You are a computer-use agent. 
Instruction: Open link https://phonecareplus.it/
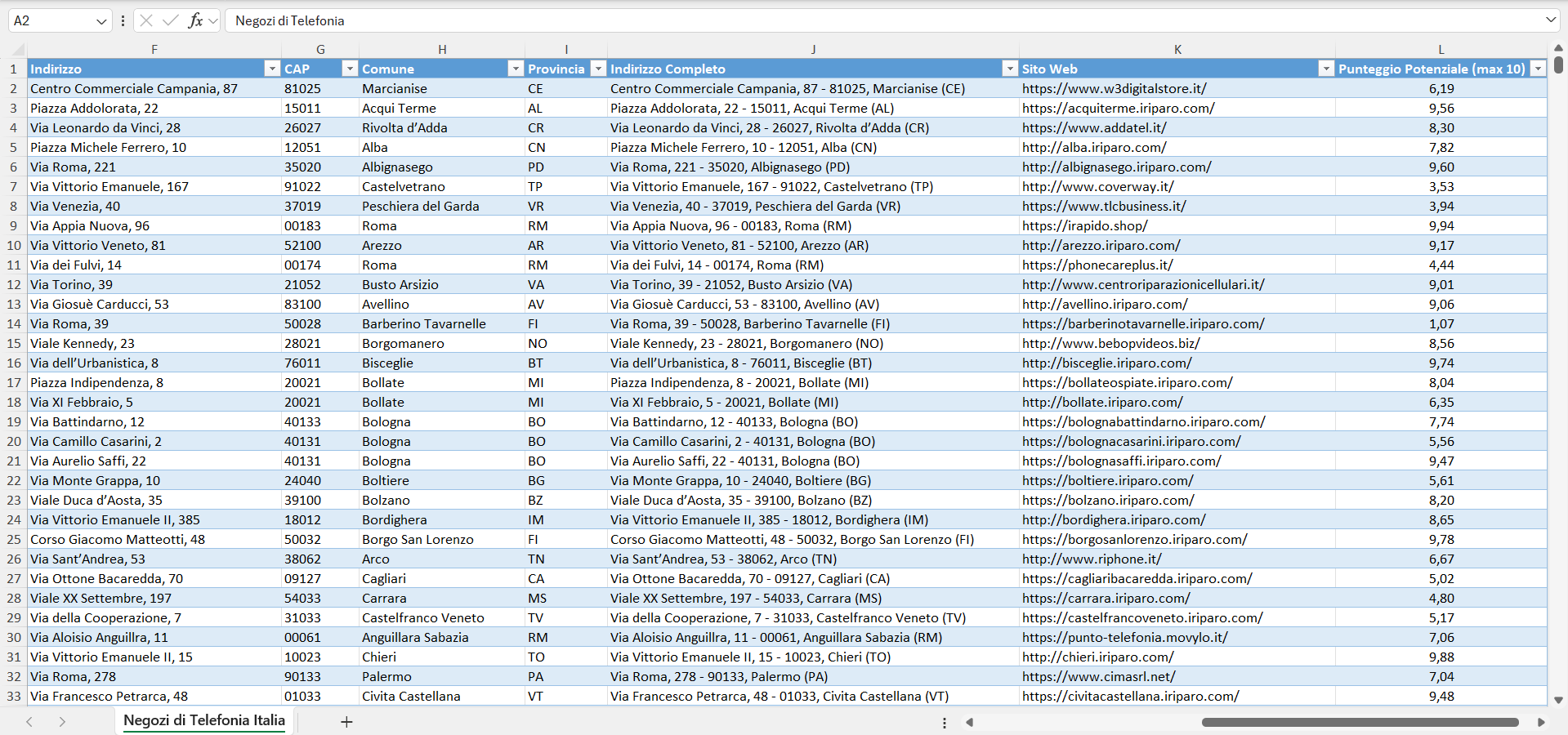[1097, 265]
